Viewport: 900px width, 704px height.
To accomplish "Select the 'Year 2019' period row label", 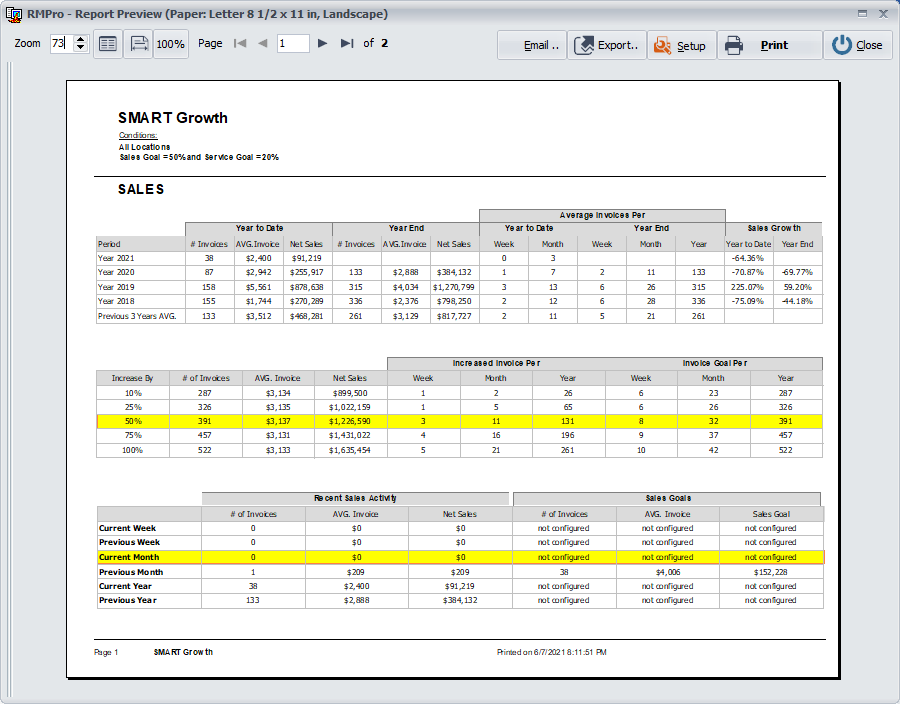I will pyautogui.click(x=116, y=287).
